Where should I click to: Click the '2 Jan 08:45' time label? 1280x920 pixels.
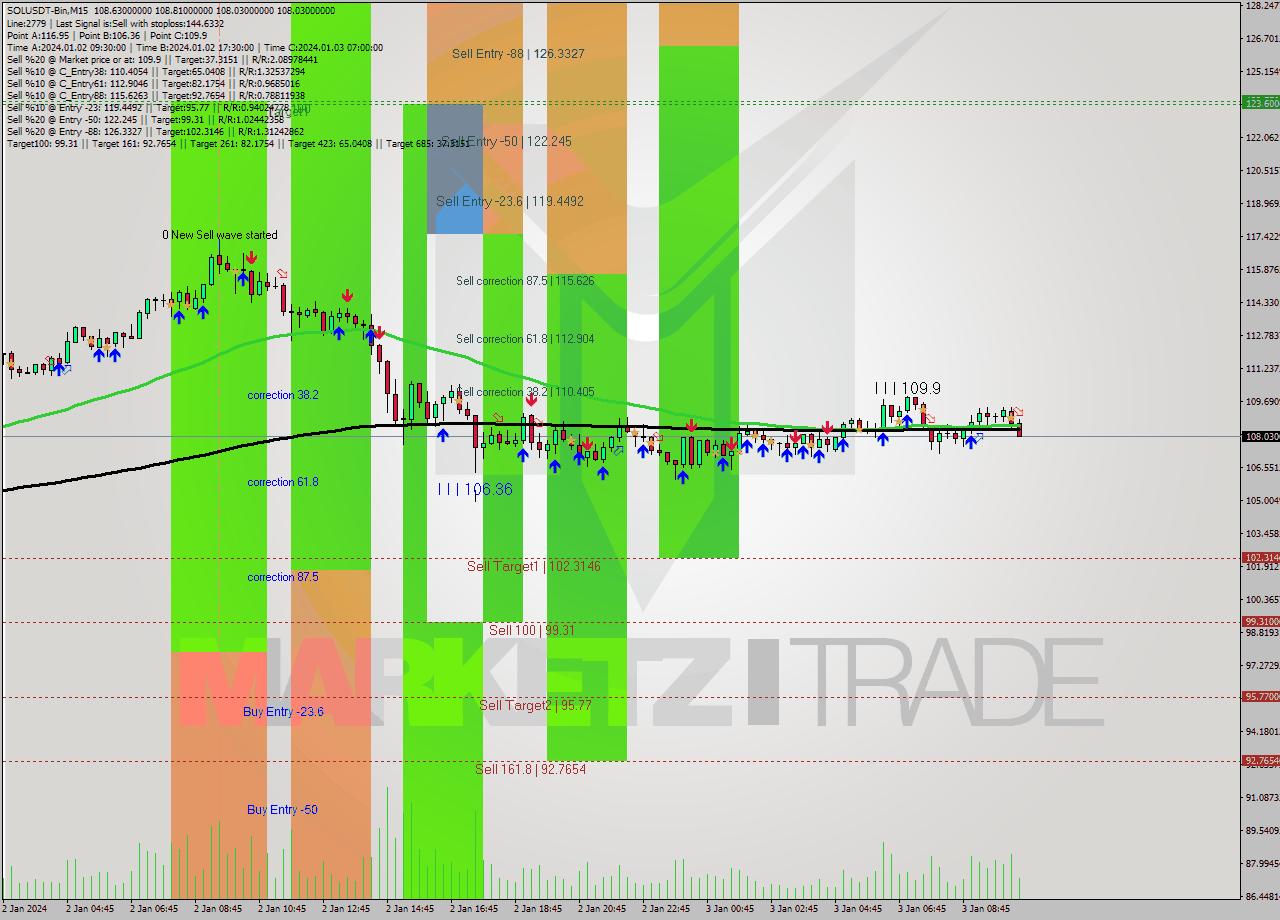tap(218, 910)
